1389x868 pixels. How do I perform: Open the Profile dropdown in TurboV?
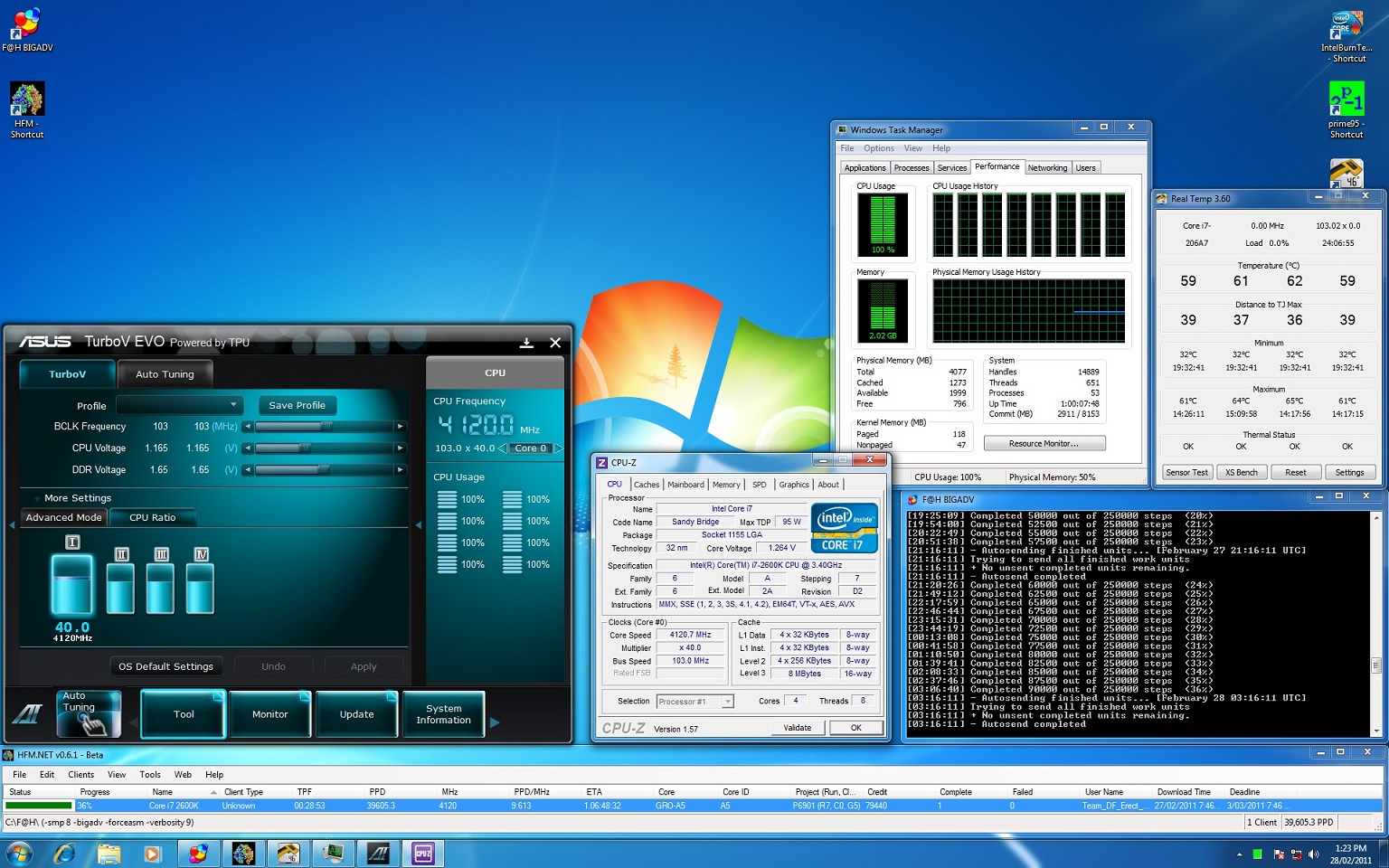(x=179, y=404)
